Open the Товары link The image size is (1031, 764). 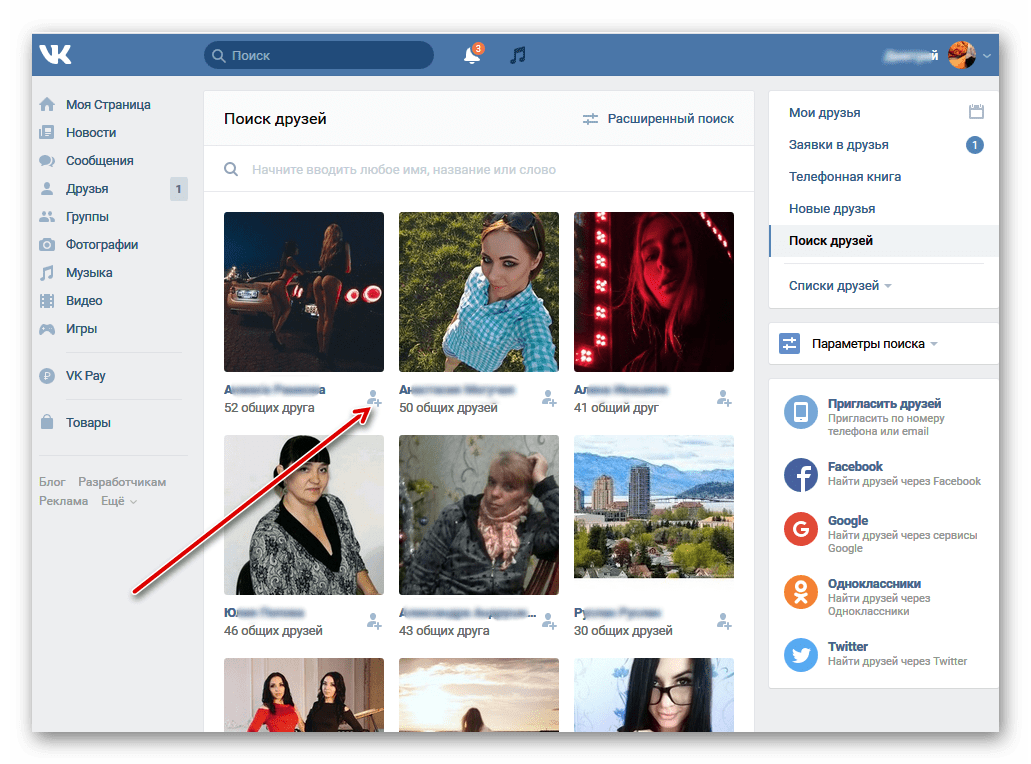88,422
